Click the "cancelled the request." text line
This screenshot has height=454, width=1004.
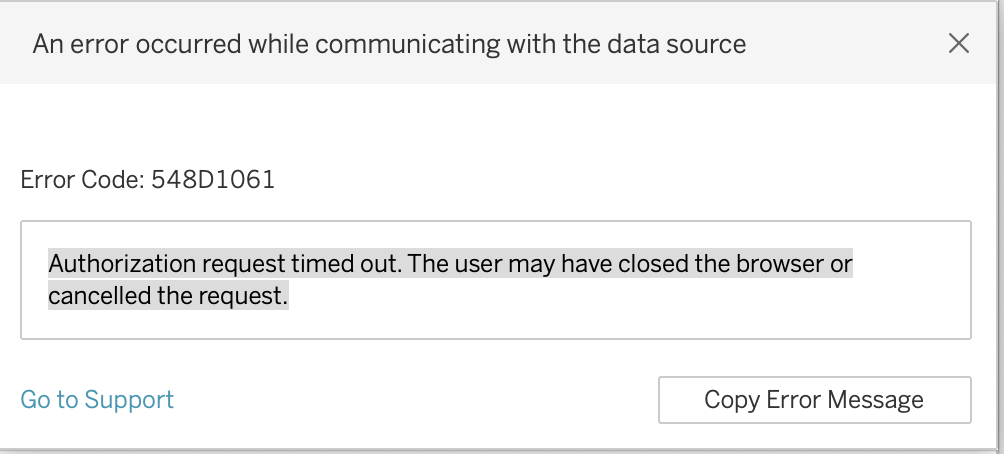[168, 296]
